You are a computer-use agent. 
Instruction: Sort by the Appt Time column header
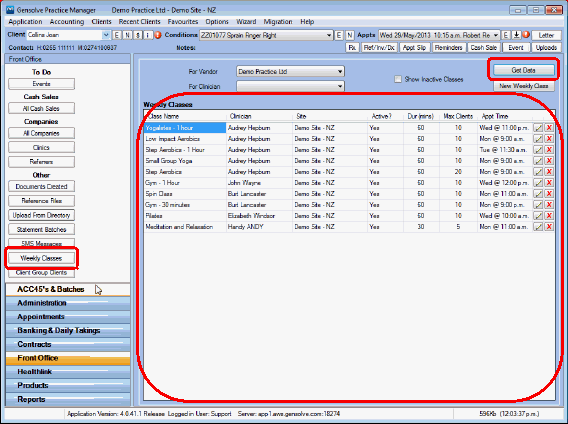tap(505, 116)
